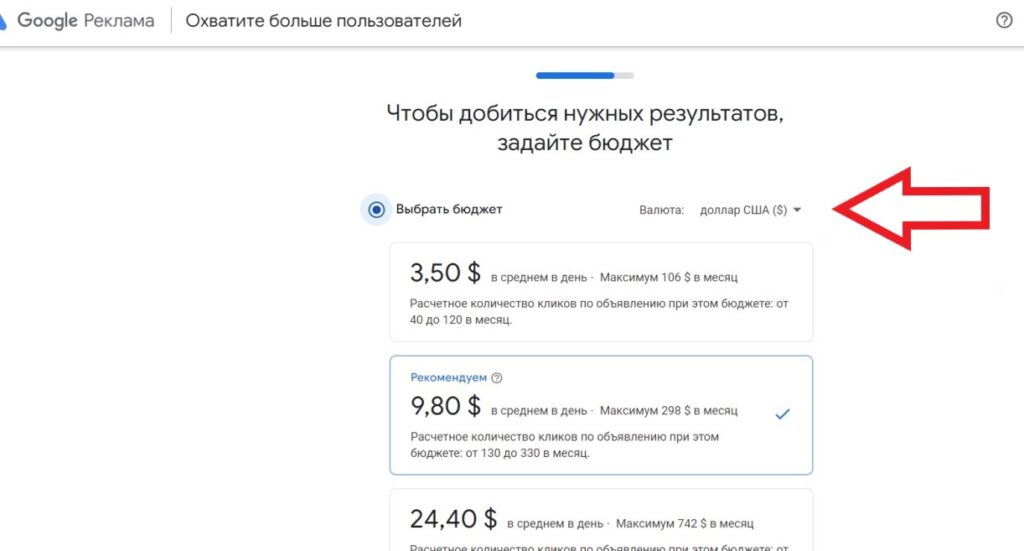Choose the 3,50 $ daily budget card
The height and width of the screenshot is (551, 1024).
tap(600, 292)
